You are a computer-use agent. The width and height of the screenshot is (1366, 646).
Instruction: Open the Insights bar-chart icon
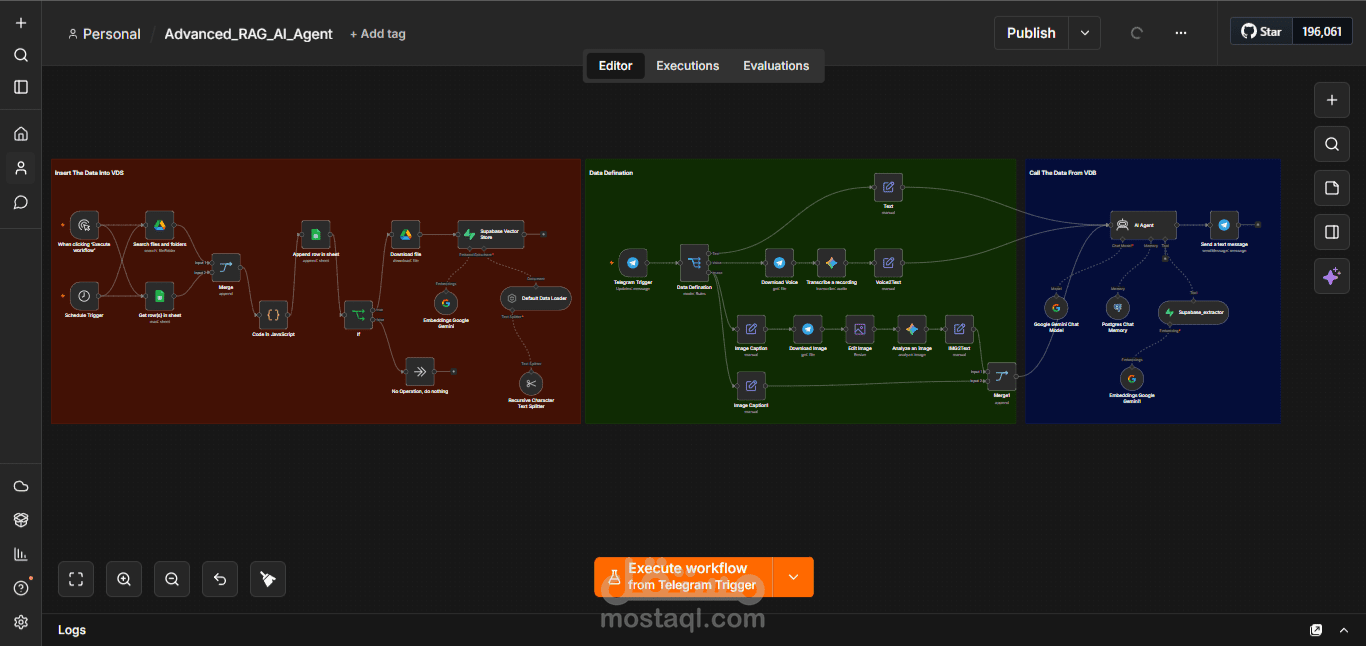click(x=21, y=554)
